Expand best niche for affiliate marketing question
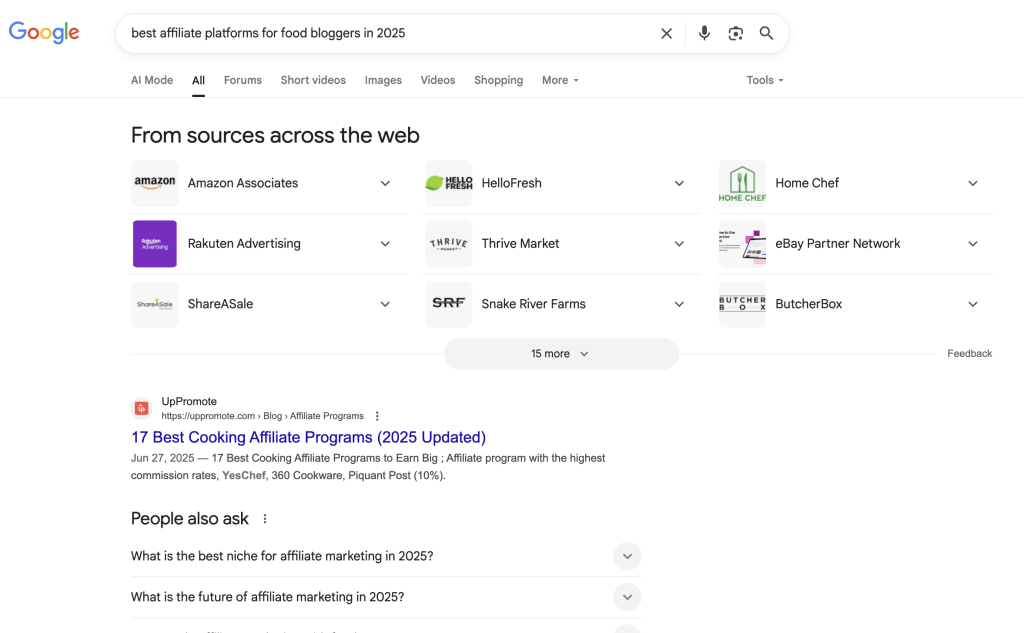Screen dimensions: 1024x633 [x=626, y=556]
